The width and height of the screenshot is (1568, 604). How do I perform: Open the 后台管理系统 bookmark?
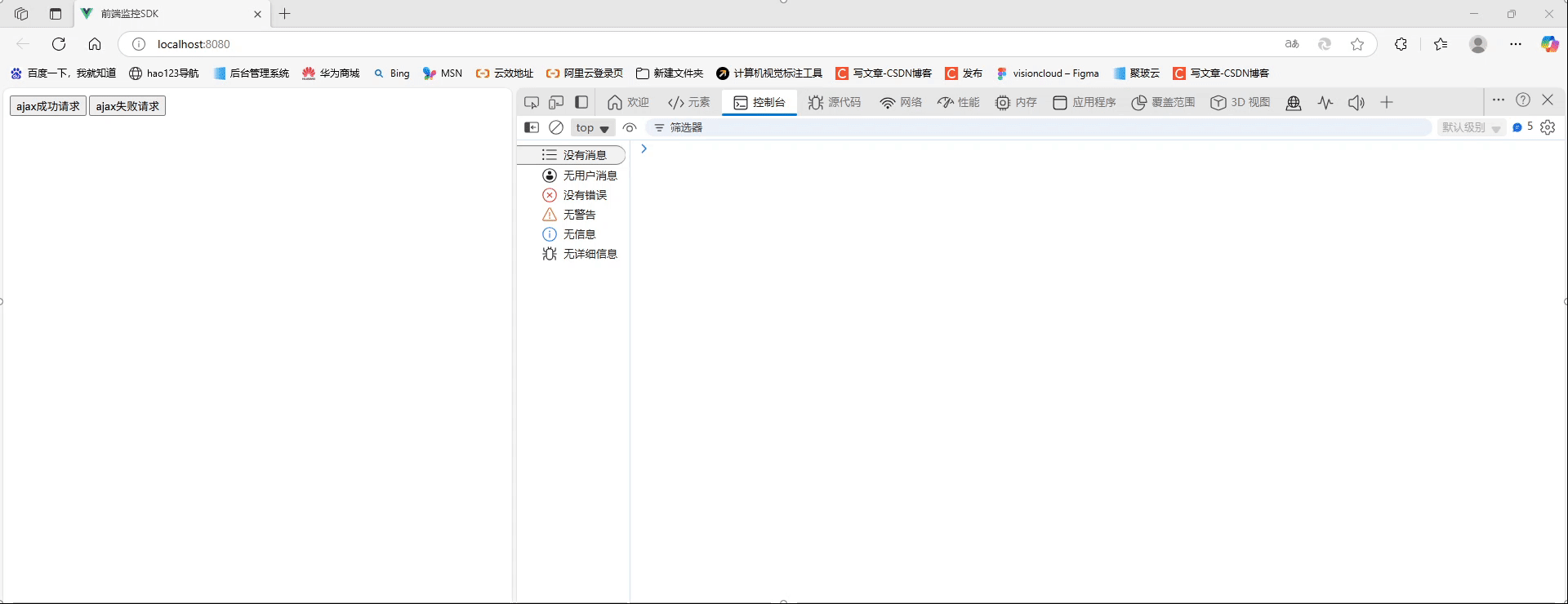point(252,73)
